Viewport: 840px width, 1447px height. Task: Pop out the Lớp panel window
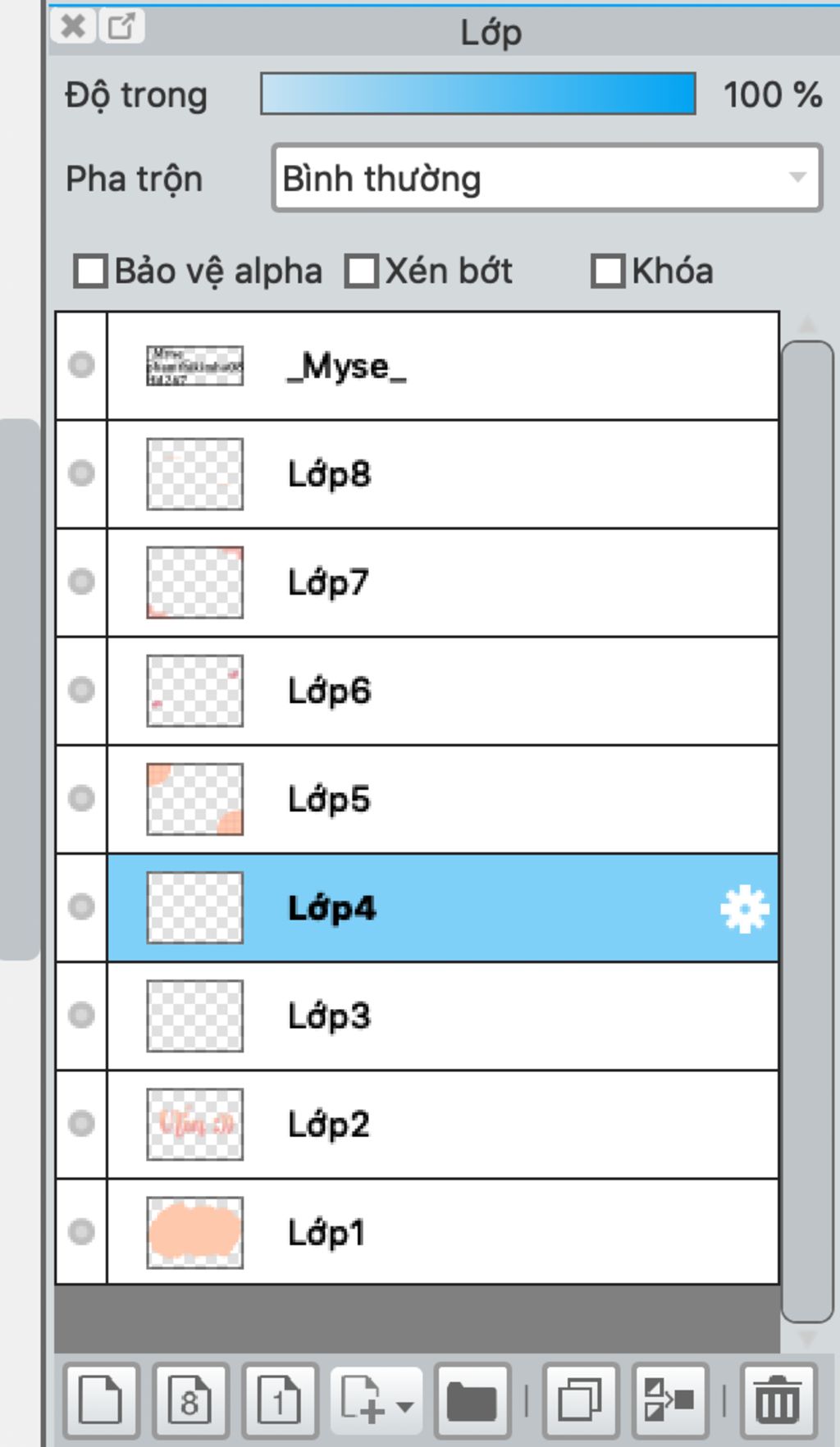121,26
